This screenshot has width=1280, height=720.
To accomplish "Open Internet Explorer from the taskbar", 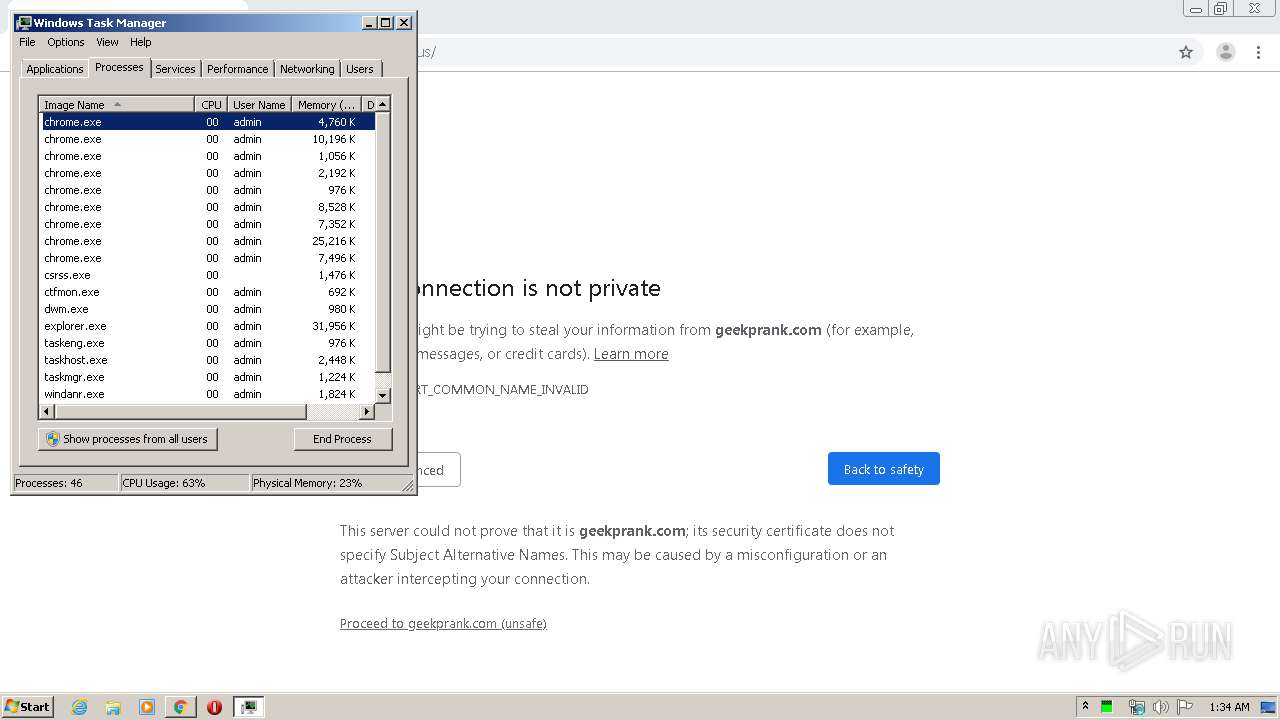I will 79,707.
